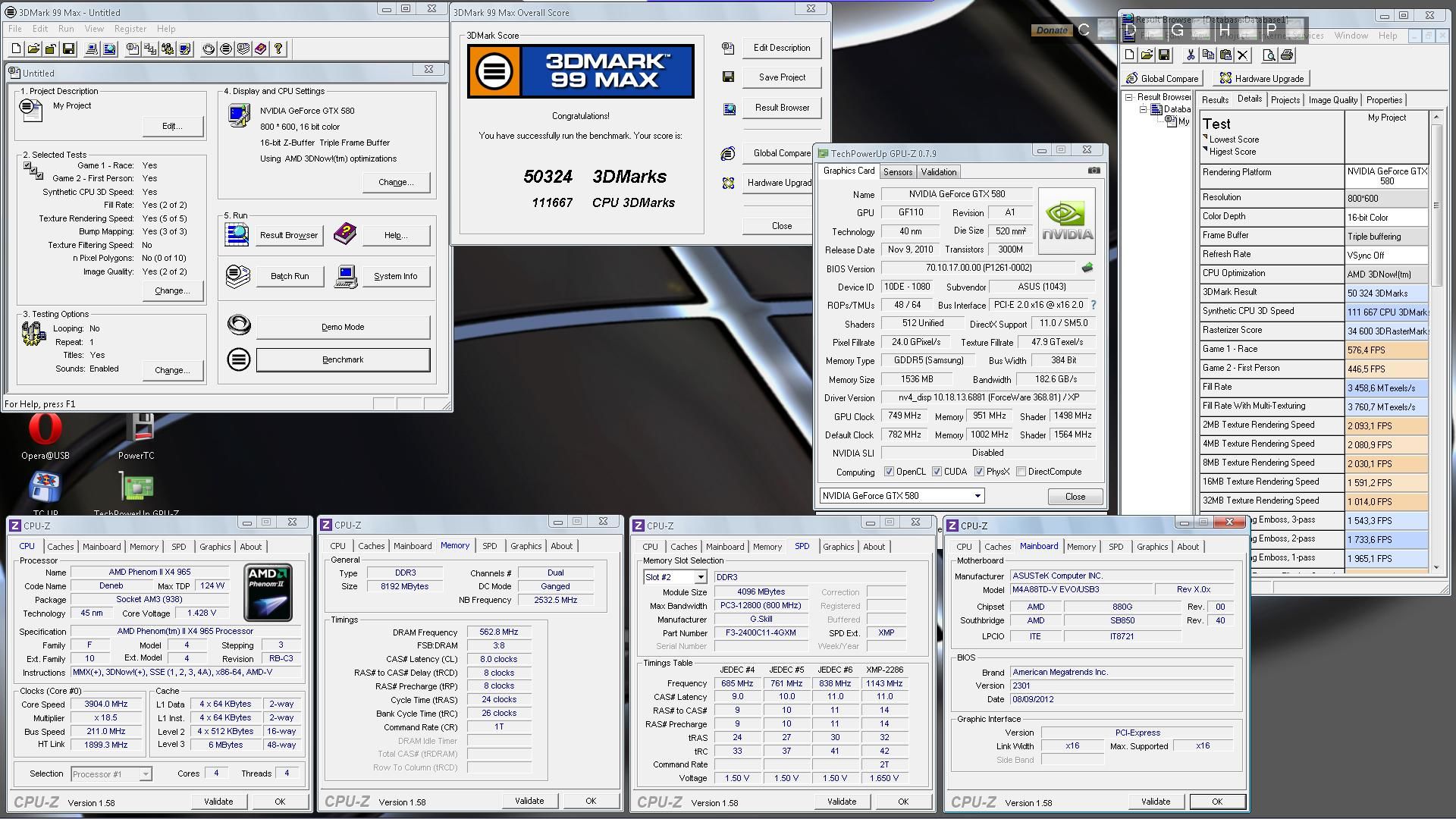Click My Project tree item in Result Browser
The height and width of the screenshot is (819, 1456).
pyautogui.click(x=1178, y=121)
